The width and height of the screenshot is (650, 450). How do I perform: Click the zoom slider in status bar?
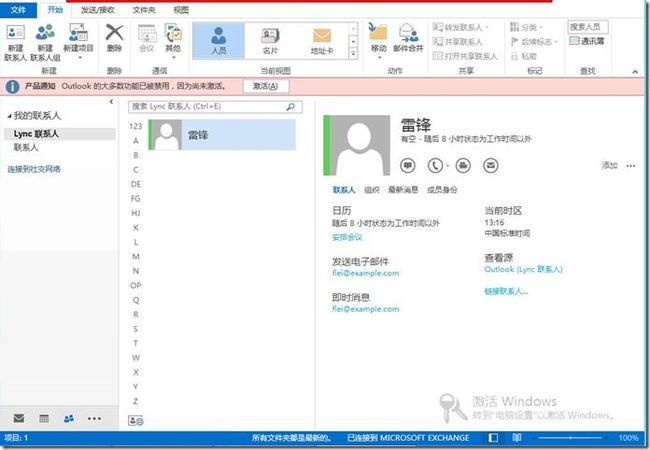coord(571,438)
